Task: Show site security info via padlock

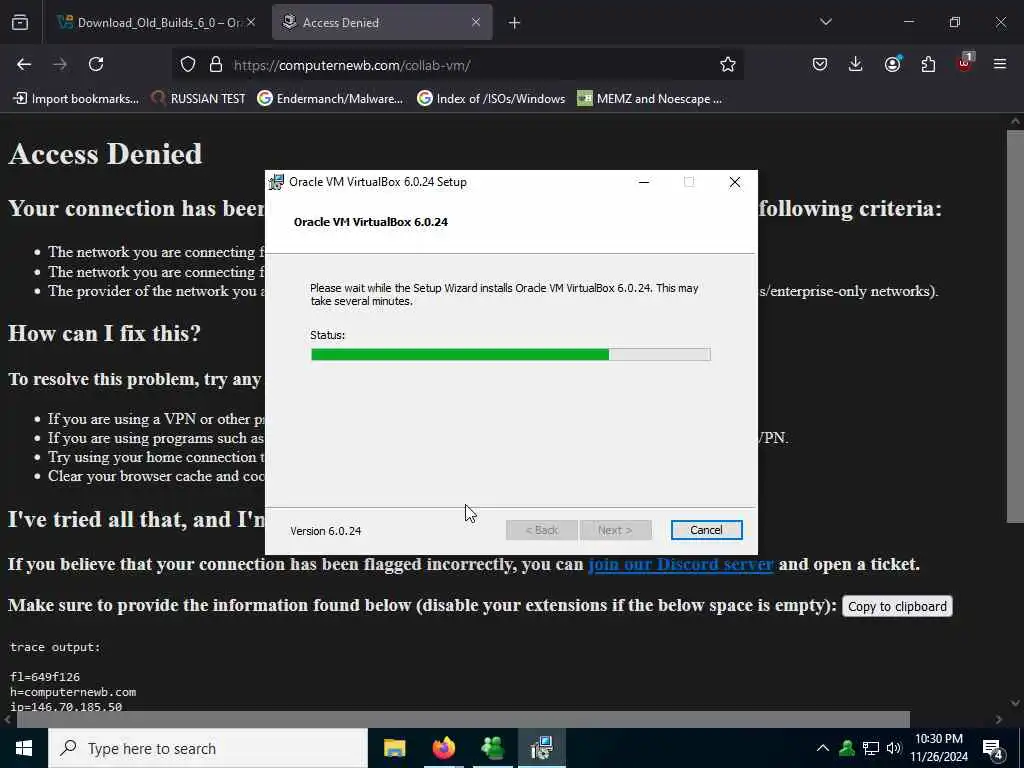Action: (216, 64)
